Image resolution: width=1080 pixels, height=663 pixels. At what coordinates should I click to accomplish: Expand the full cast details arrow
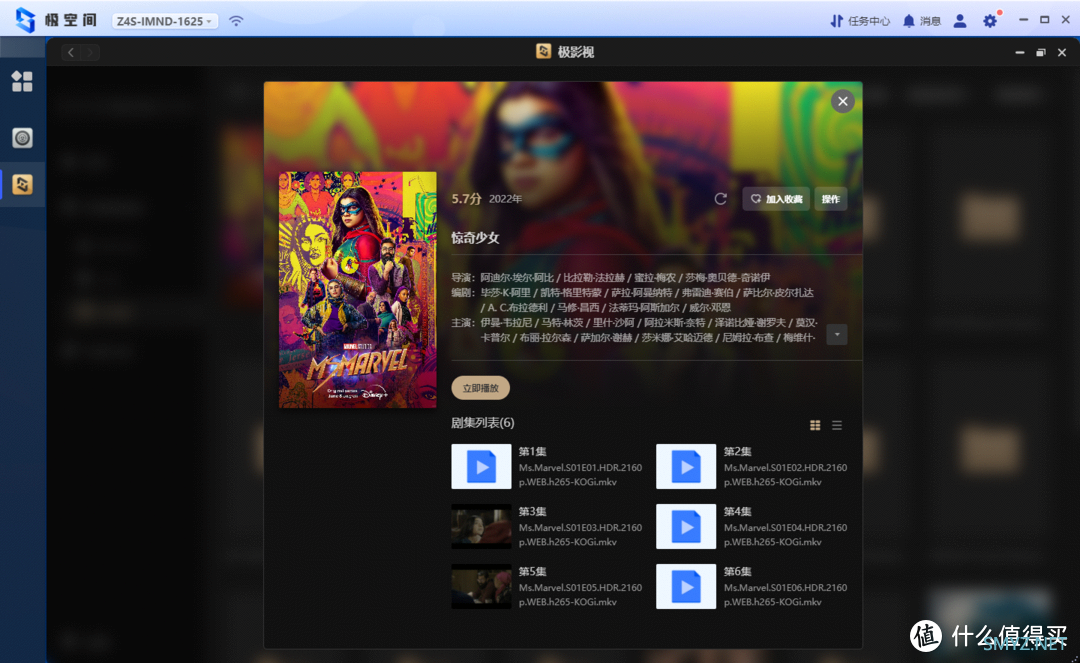tap(837, 335)
